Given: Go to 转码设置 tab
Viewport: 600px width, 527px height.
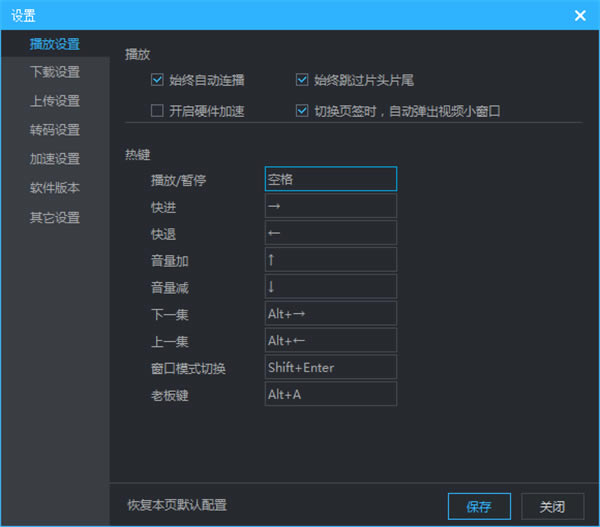Looking at the screenshot, I should tap(55, 130).
